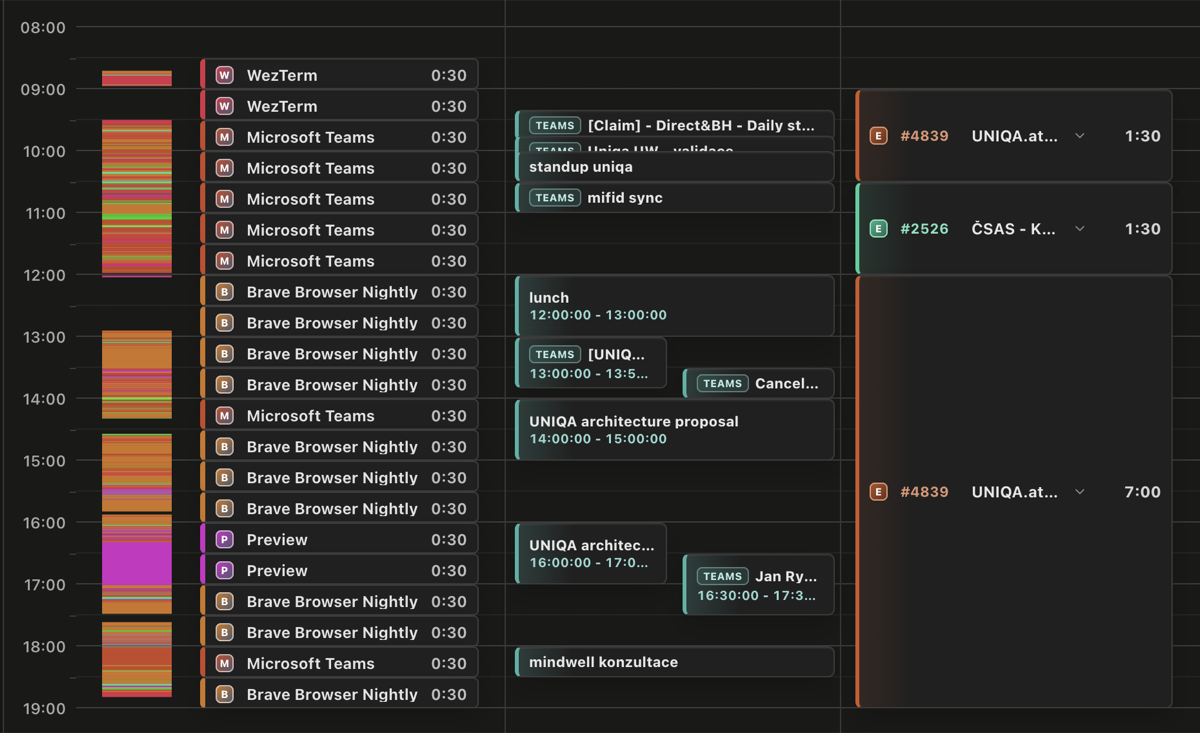The image size is (1200, 733).
Task: Open UNIQA architecture proposal event at 14:00
Action: coord(674,430)
